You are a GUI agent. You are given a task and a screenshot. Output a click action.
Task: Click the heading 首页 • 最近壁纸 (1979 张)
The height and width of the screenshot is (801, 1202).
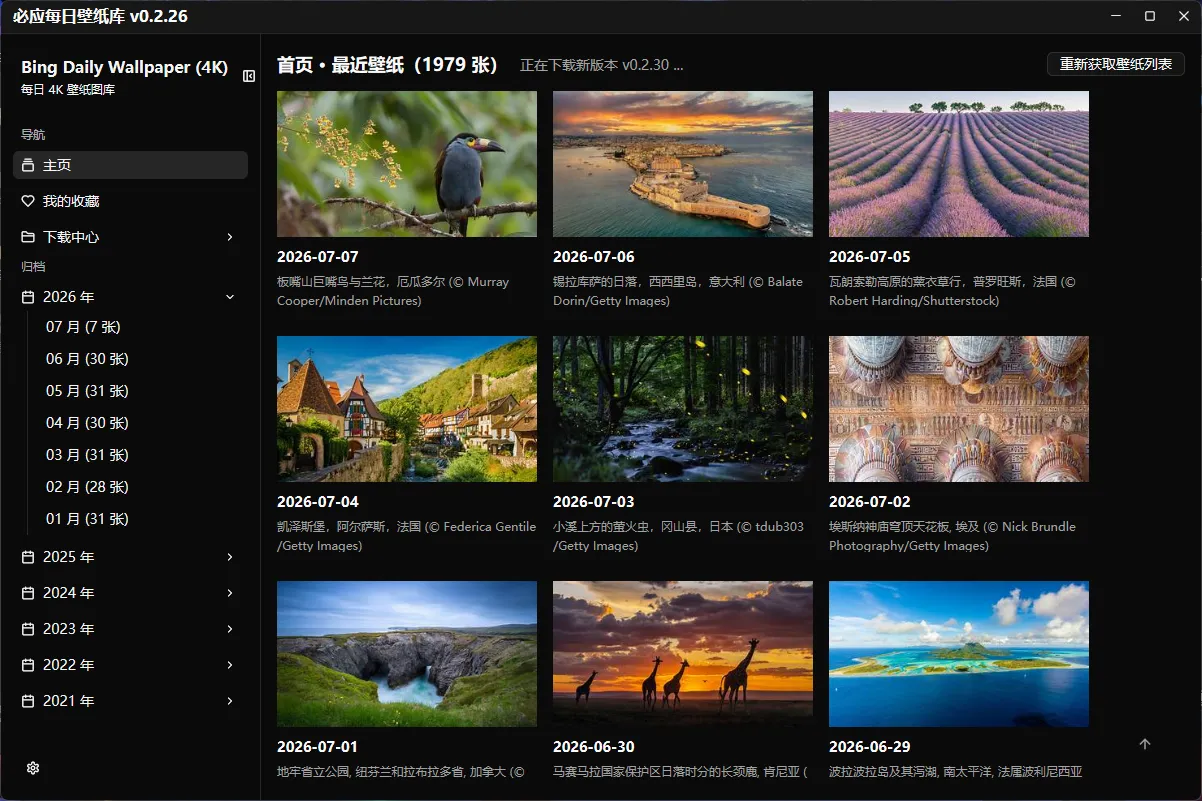(387, 65)
